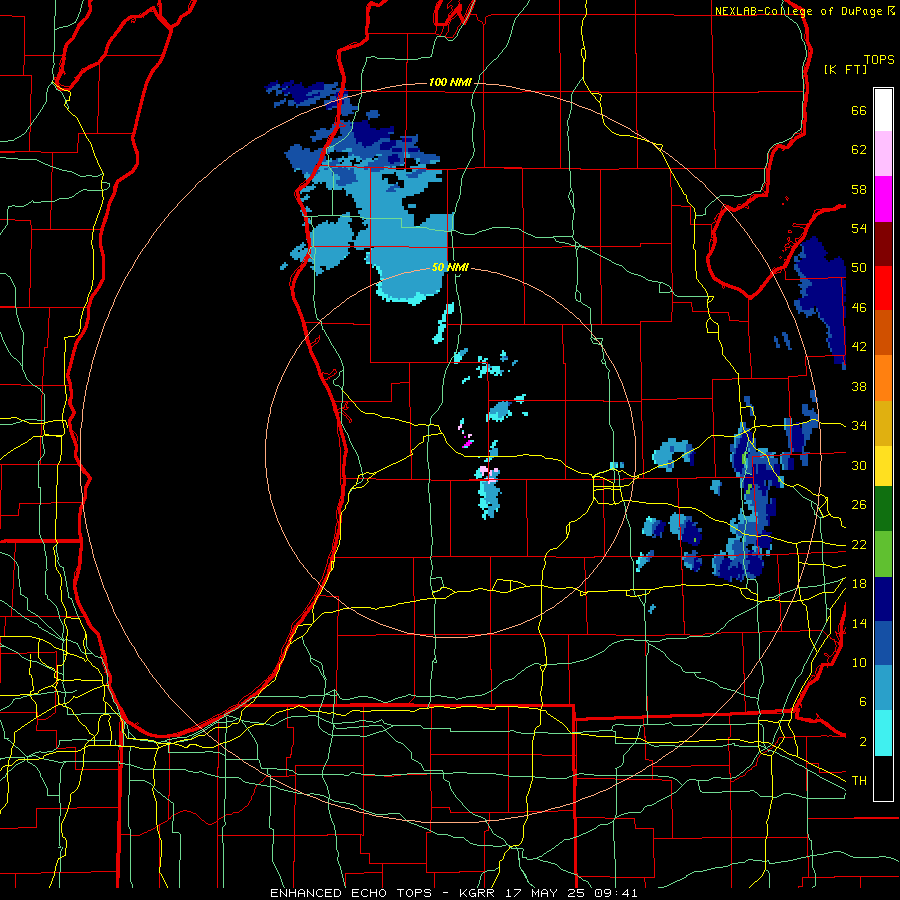The image size is (900, 900).
Task: Click the dark green legend swatch
Action: click(883, 509)
